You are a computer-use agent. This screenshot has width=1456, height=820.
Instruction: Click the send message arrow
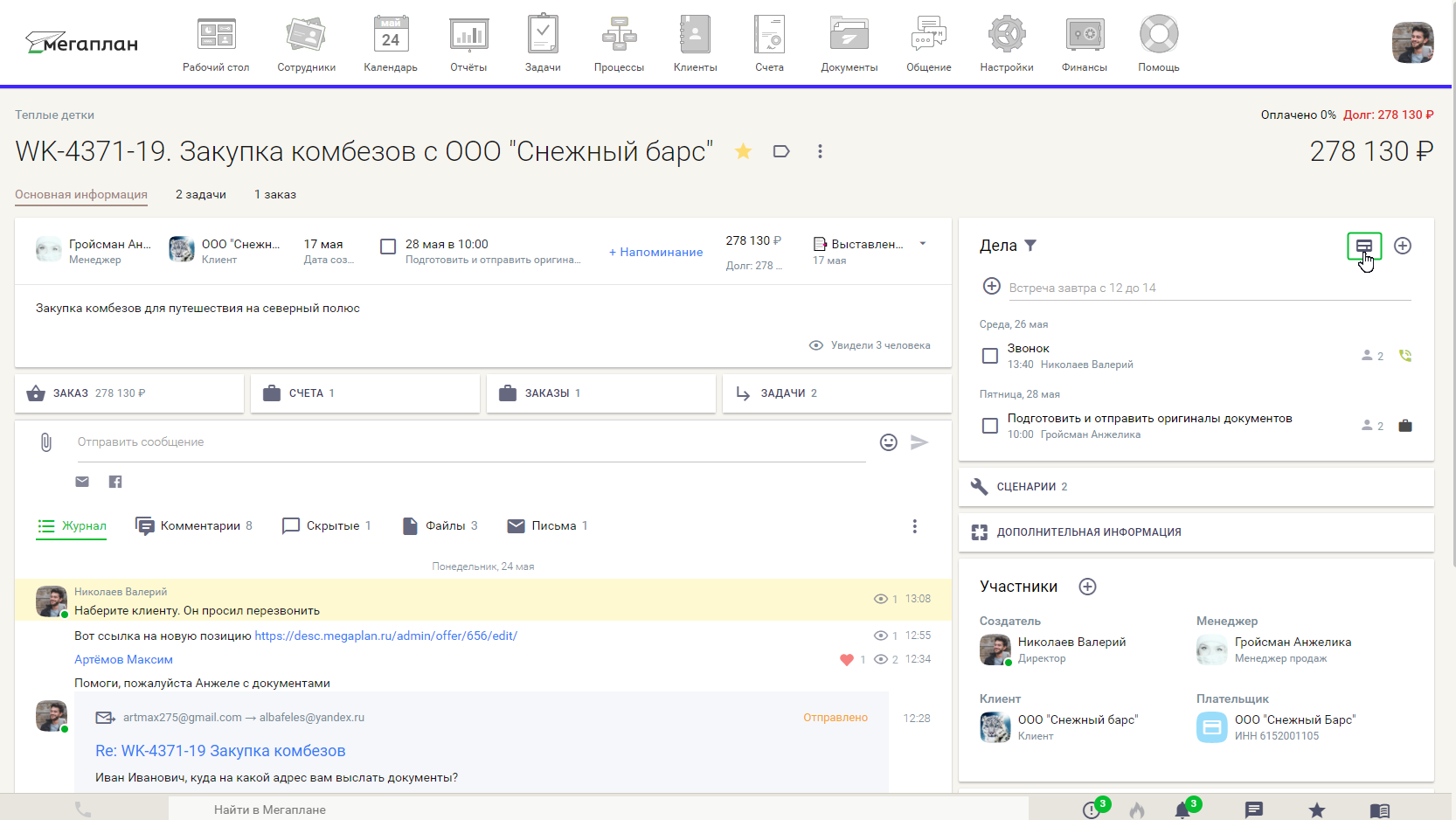click(919, 442)
